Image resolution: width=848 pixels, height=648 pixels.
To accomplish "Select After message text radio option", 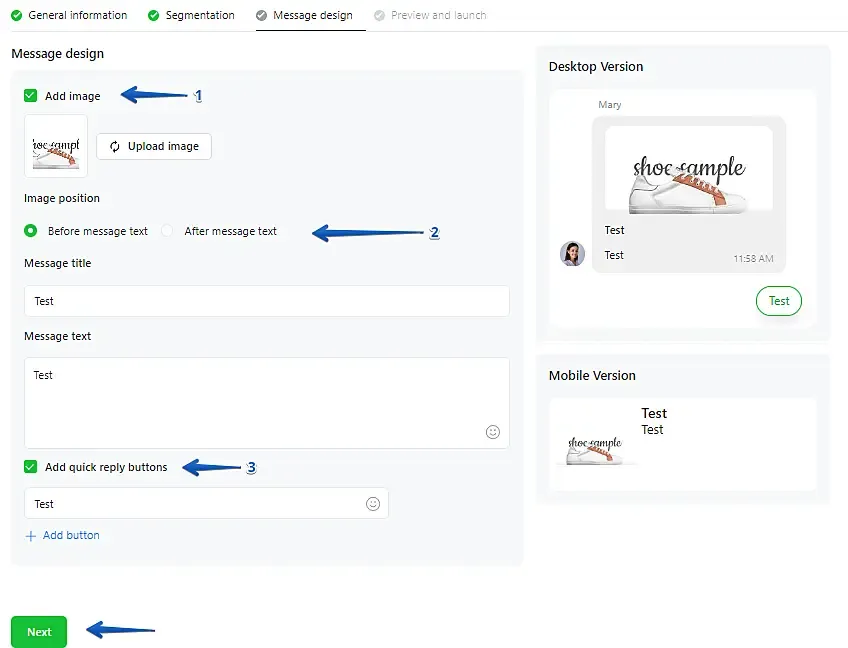I will tap(167, 231).
